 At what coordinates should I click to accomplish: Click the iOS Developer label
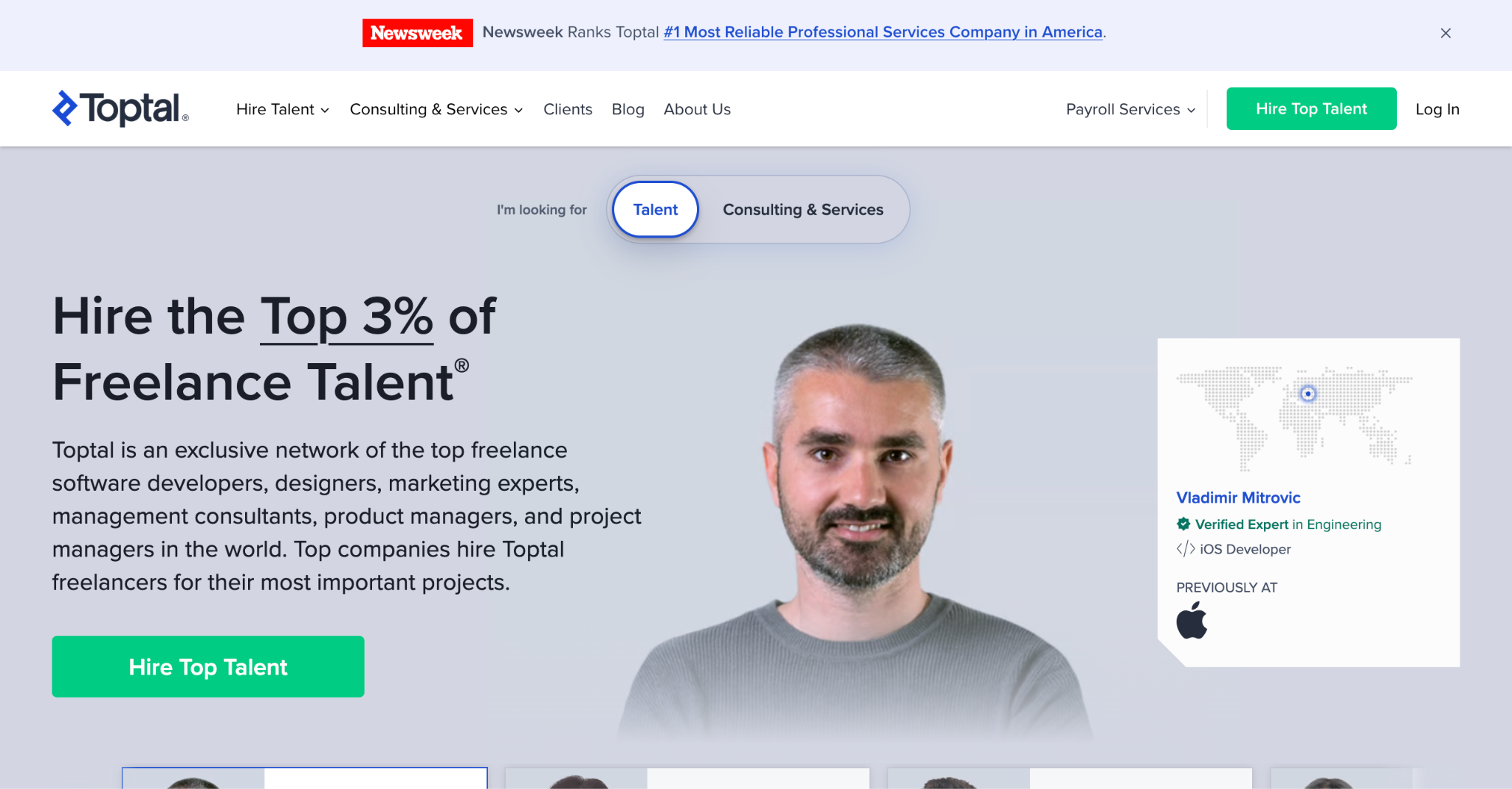(x=1245, y=549)
